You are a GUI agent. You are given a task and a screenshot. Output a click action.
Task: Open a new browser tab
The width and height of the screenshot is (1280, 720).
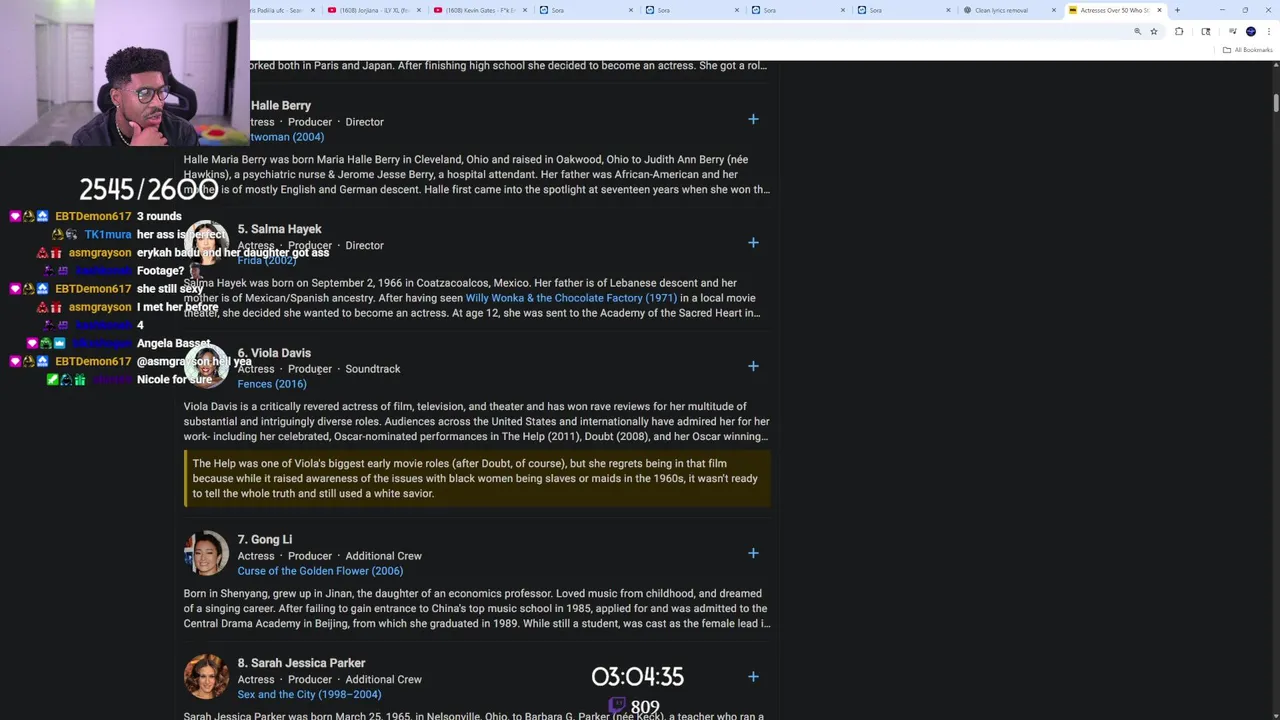(x=1177, y=10)
